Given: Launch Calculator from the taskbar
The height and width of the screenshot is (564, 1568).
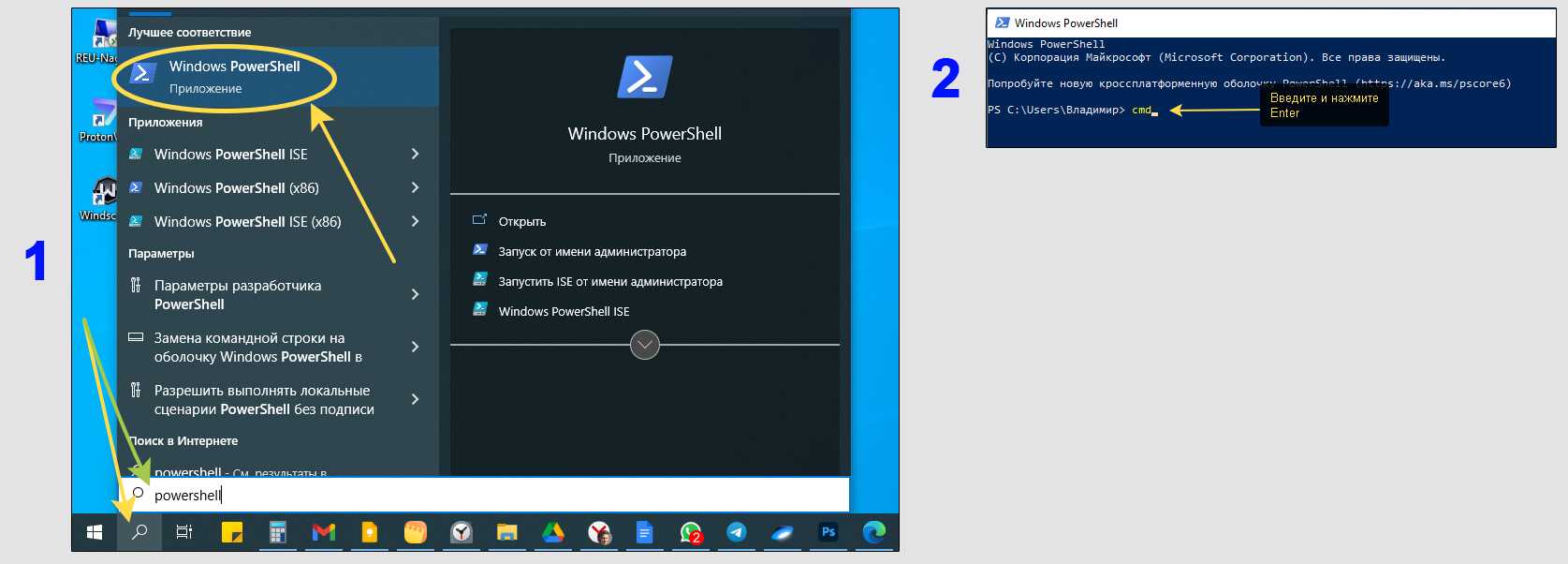Looking at the screenshot, I should point(278,532).
